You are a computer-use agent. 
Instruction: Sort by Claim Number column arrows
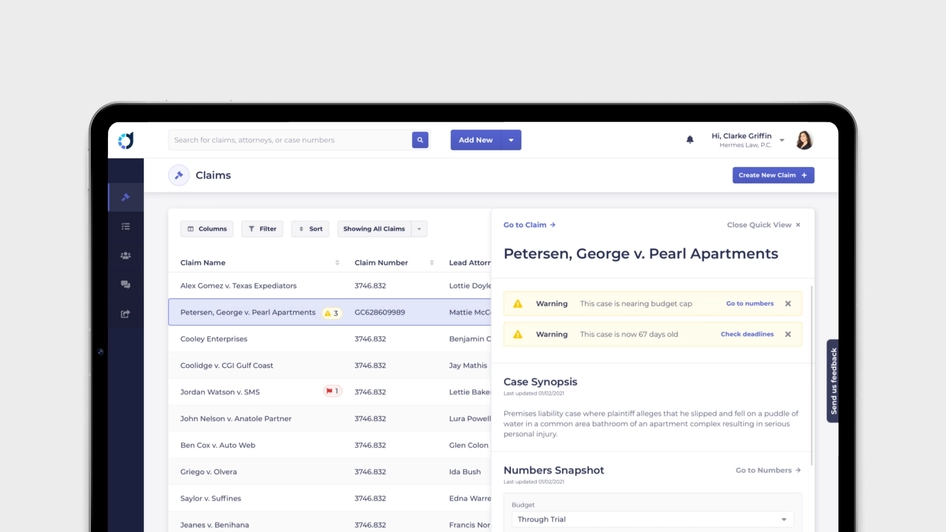tap(431, 262)
